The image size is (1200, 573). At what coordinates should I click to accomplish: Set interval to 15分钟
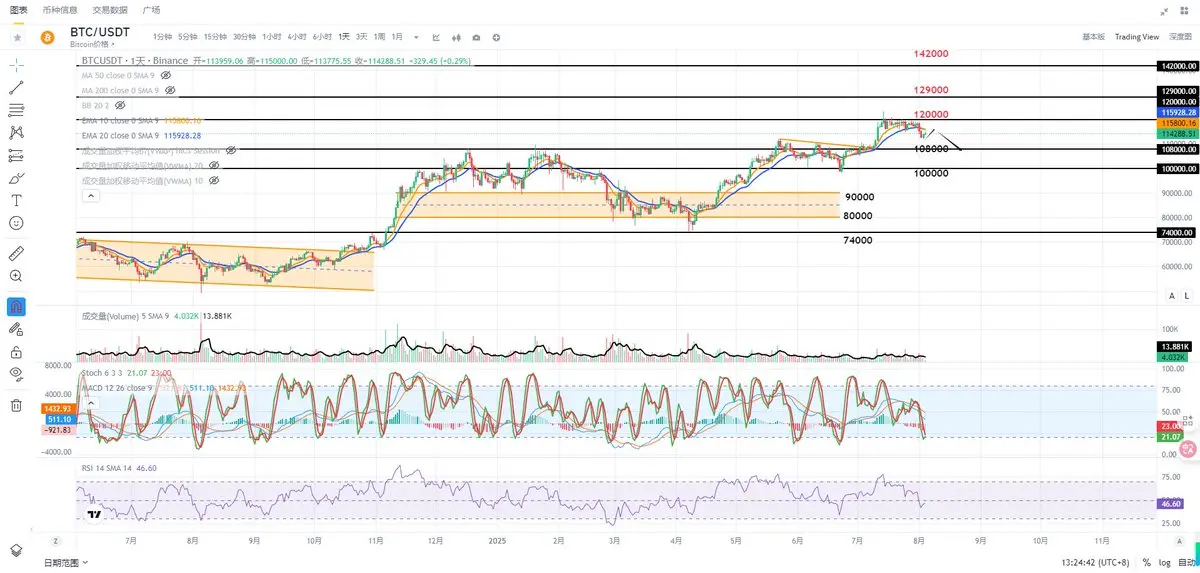point(214,37)
